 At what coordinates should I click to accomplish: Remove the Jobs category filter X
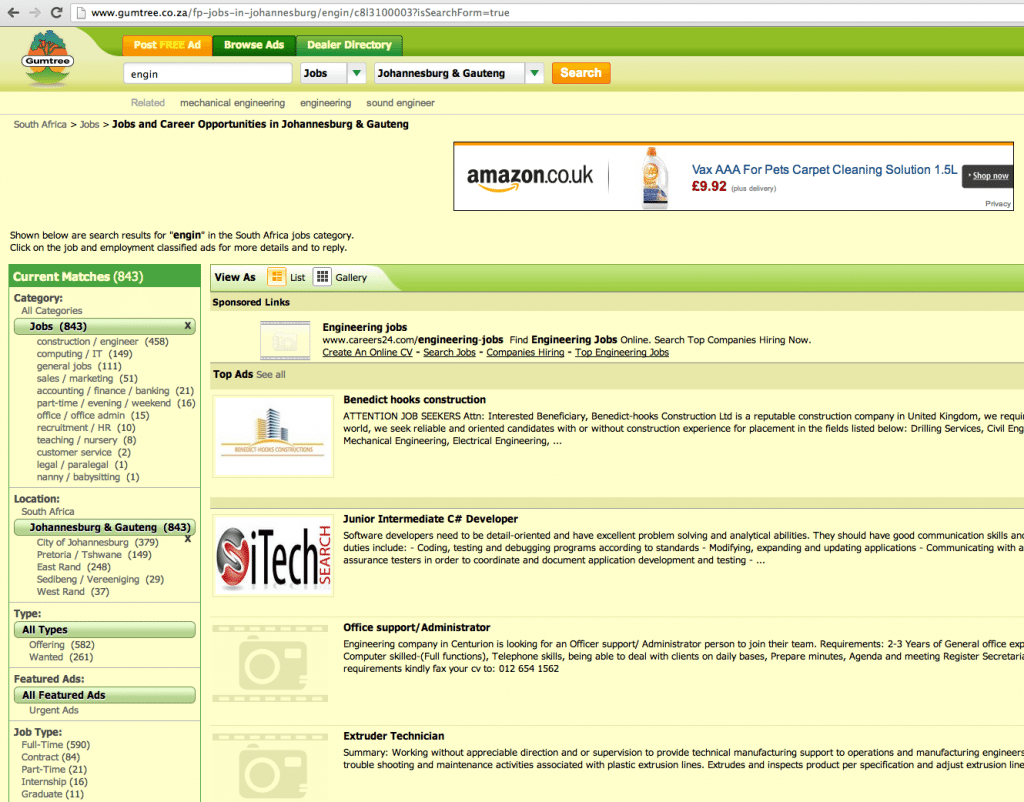tap(187, 325)
